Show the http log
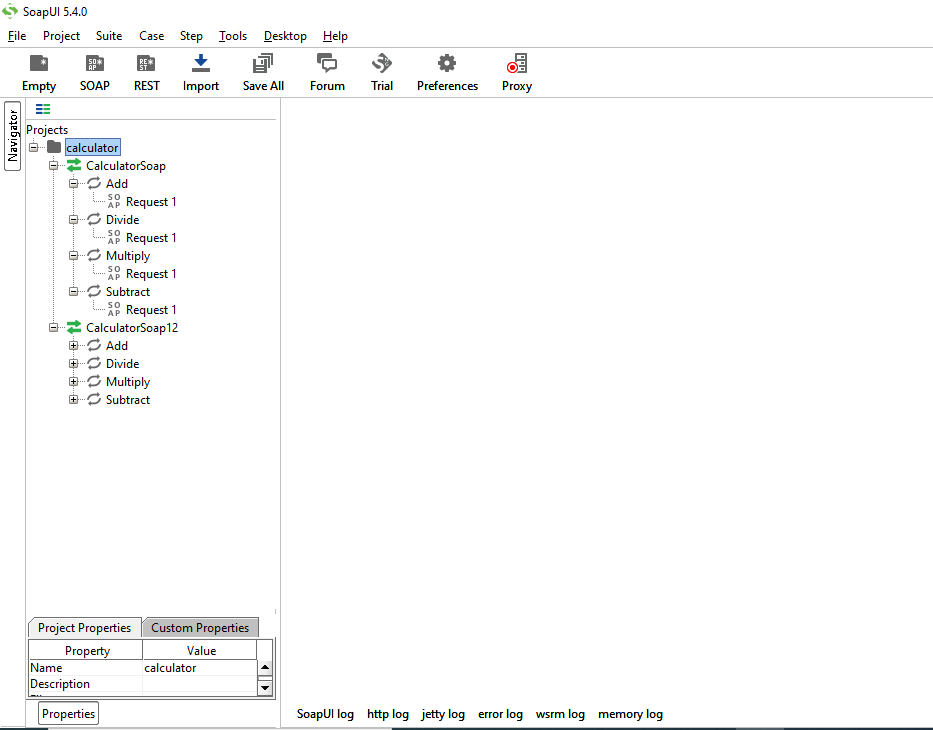Viewport: 933px width, 730px height. [x=387, y=714]
